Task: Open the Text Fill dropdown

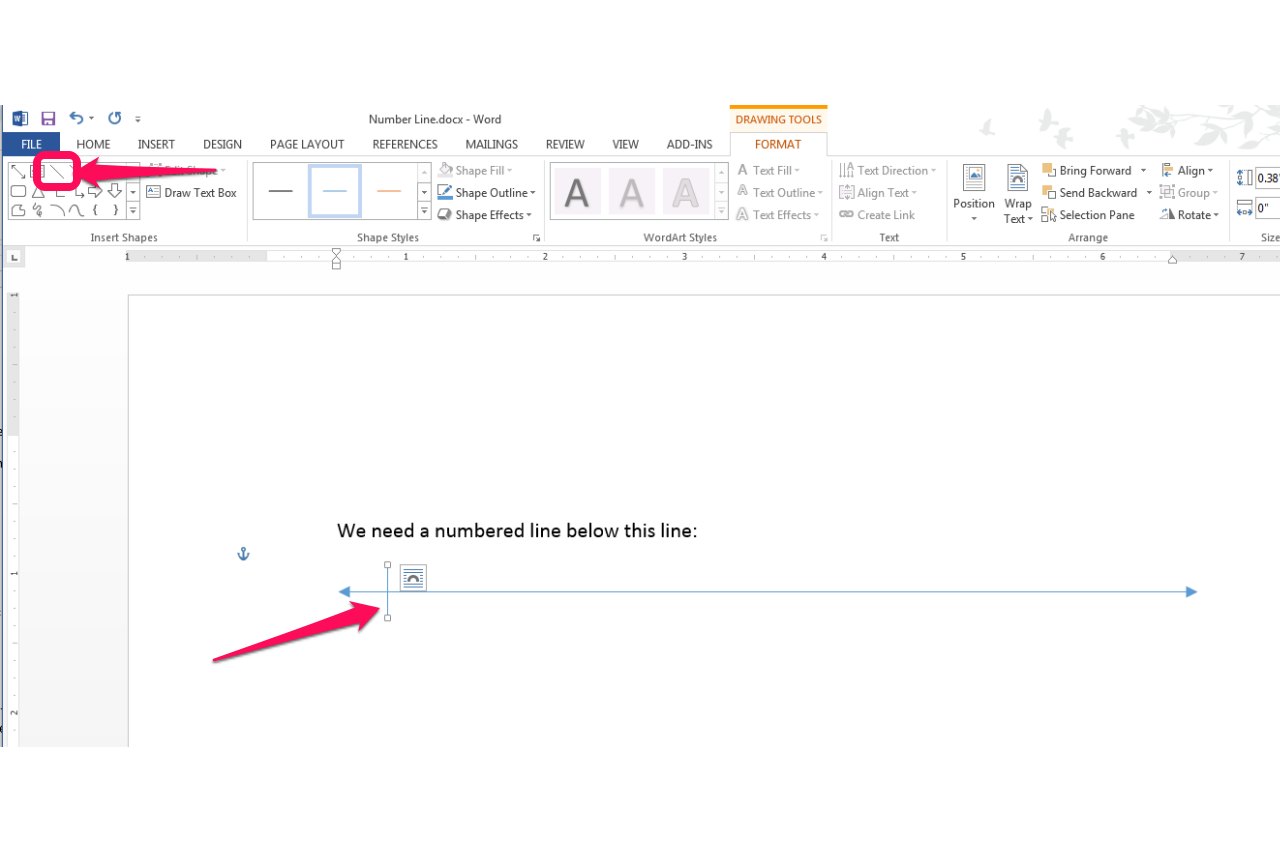Action: [768, 170]
